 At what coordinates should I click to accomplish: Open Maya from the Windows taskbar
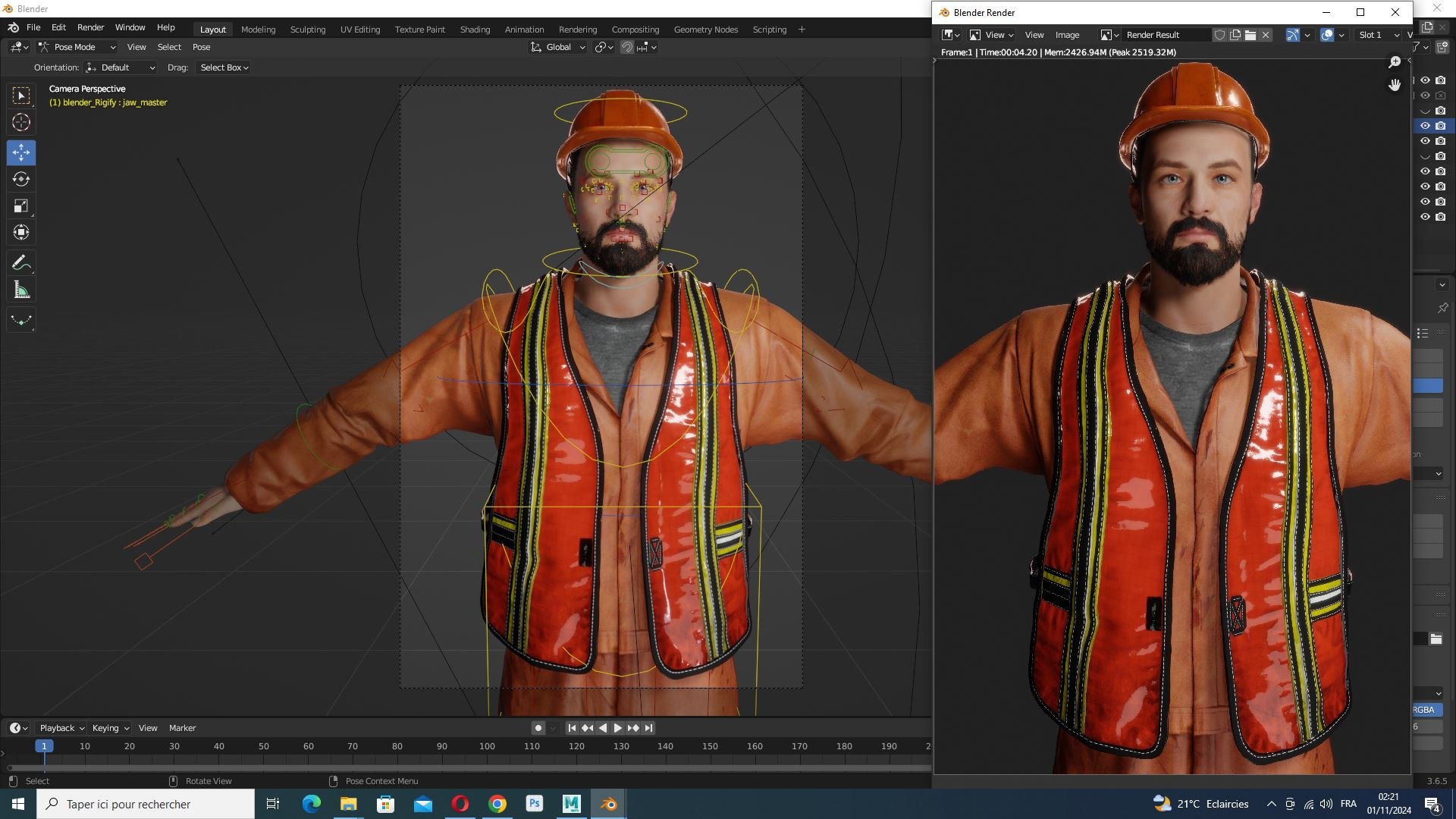(572, 804)
